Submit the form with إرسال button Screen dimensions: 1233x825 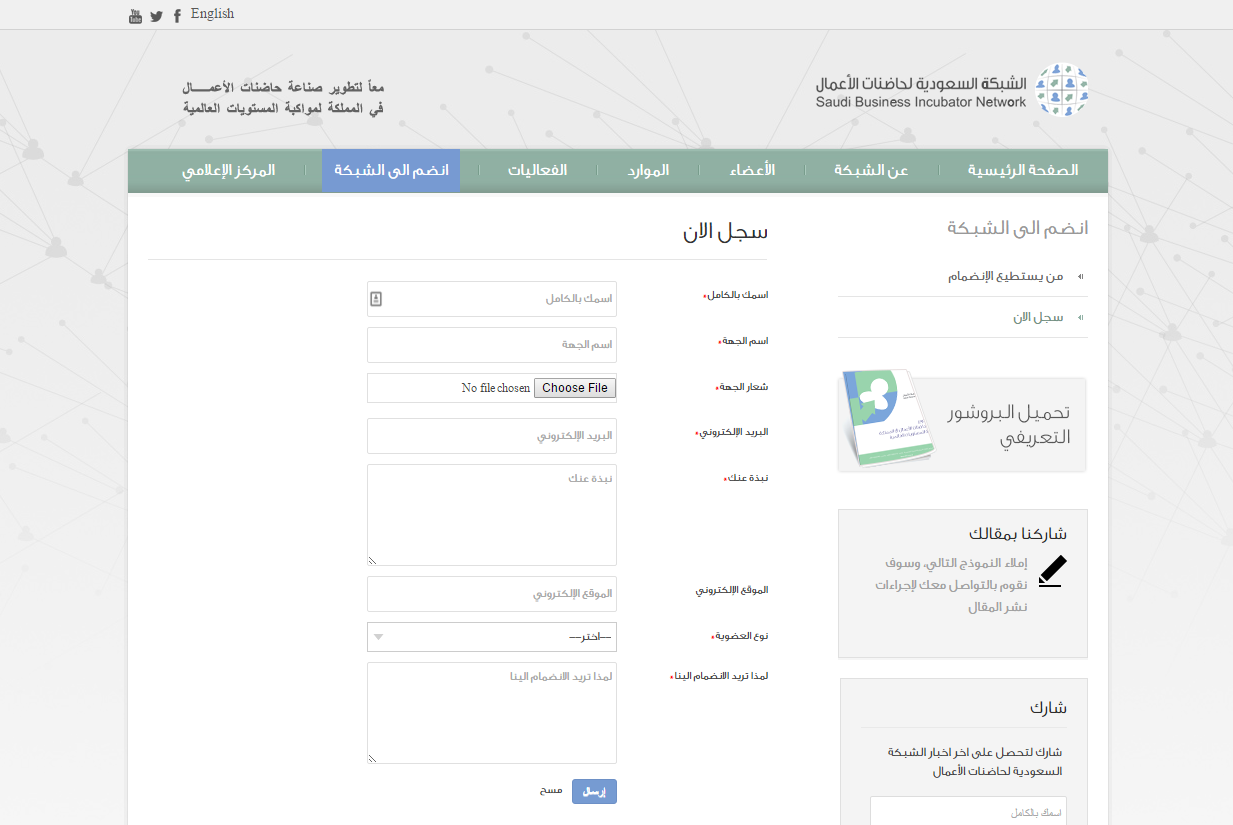[x=594, y=791]
